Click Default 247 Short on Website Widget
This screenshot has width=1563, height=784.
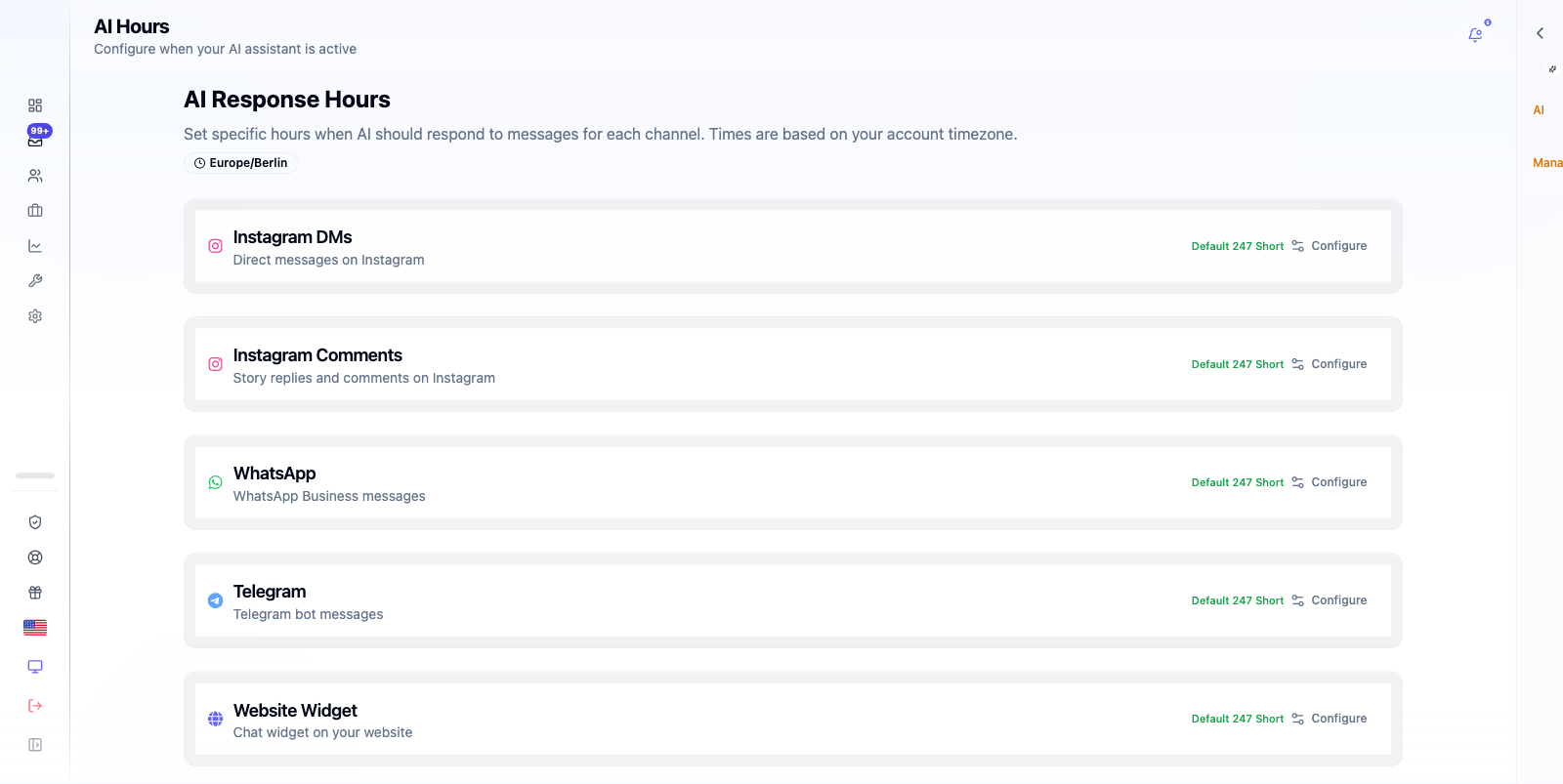pos(1238,719)
